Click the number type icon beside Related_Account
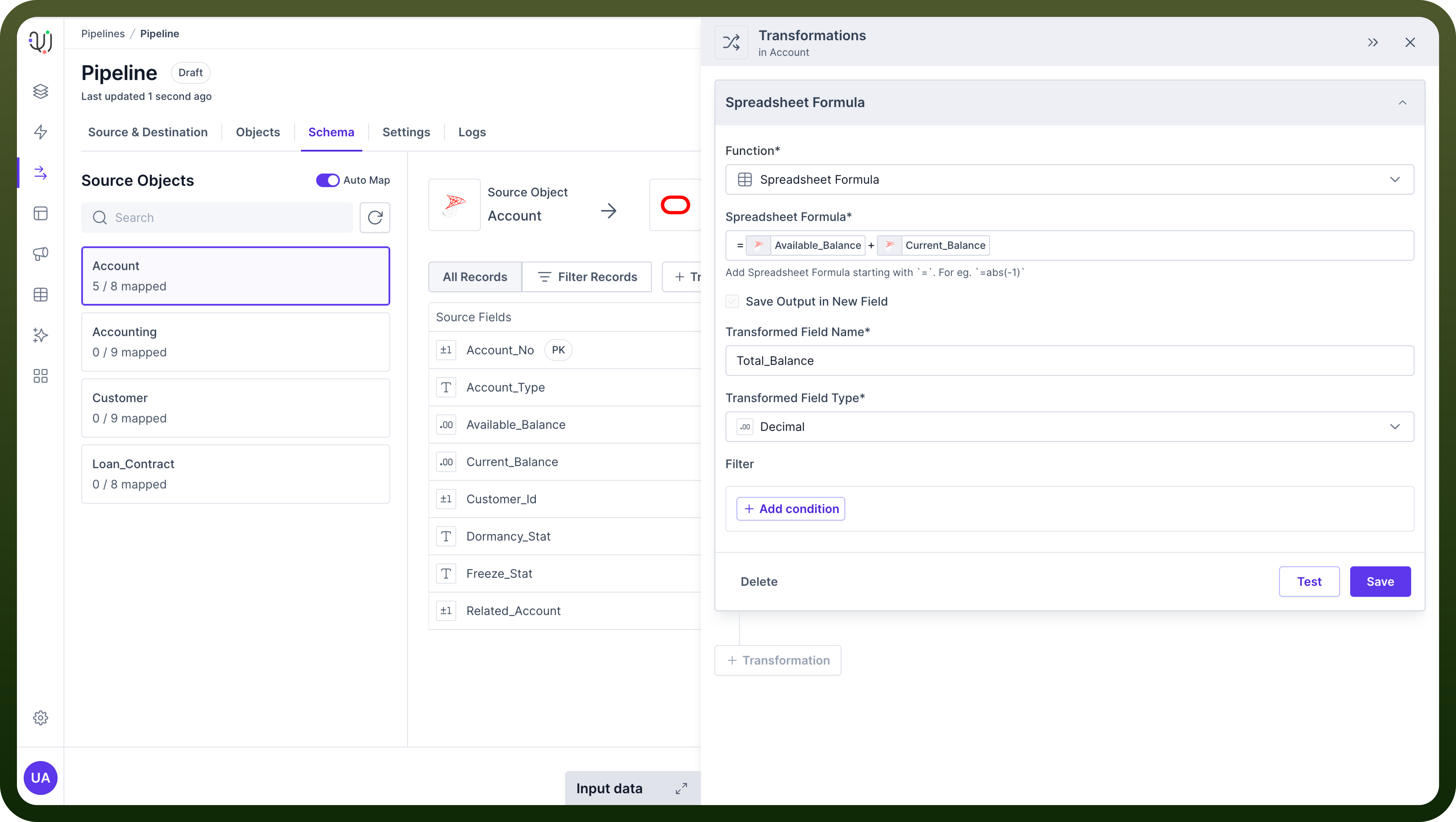 (446, 611)
